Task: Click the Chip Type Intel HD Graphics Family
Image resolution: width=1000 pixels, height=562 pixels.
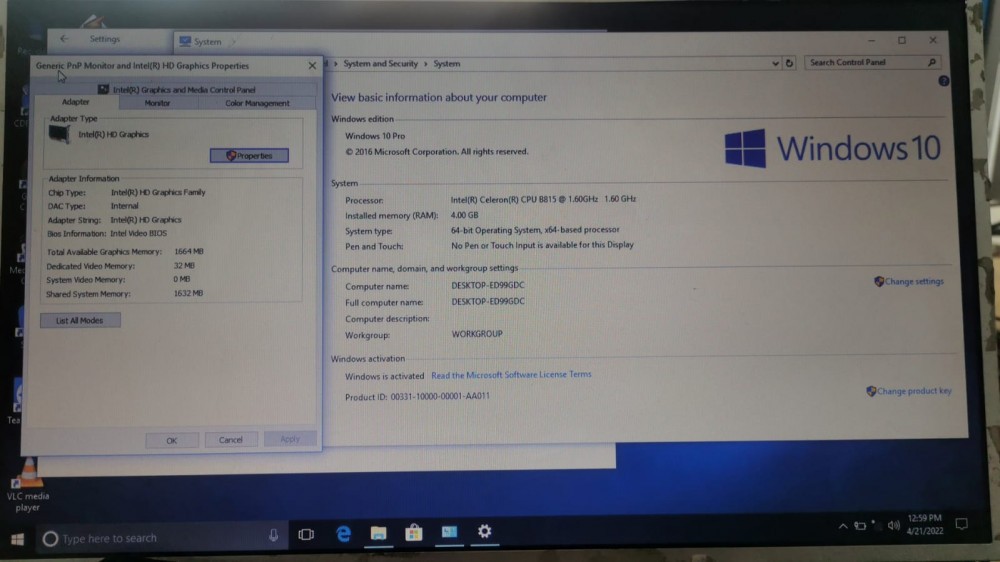Action: click(158, 192)
